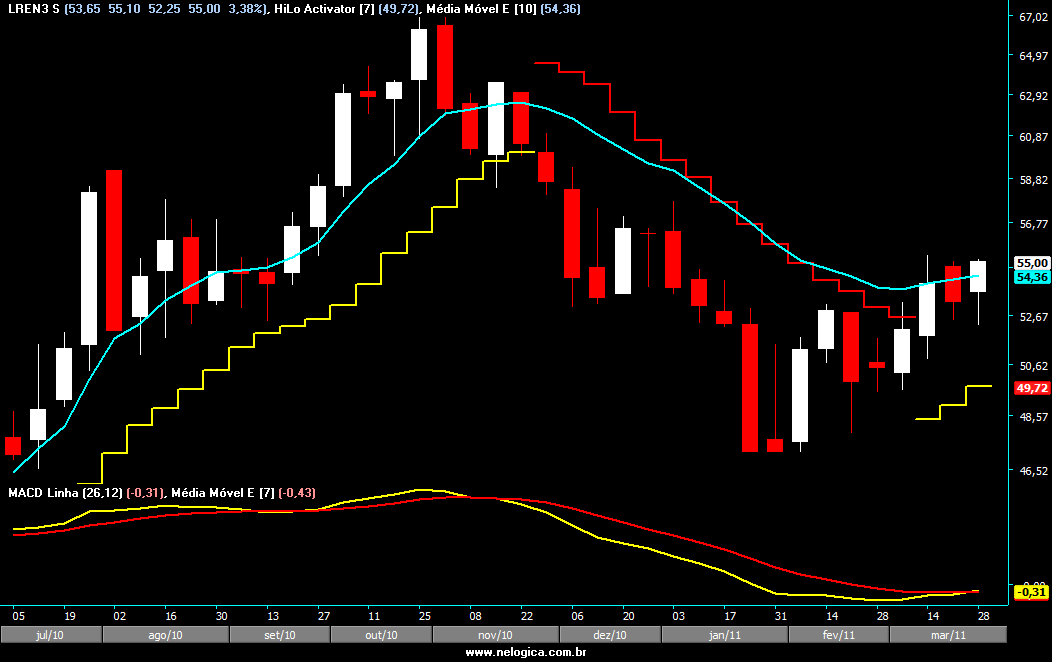
Task: Click the 48,57 price axis label
Action: pos(1033,417)
